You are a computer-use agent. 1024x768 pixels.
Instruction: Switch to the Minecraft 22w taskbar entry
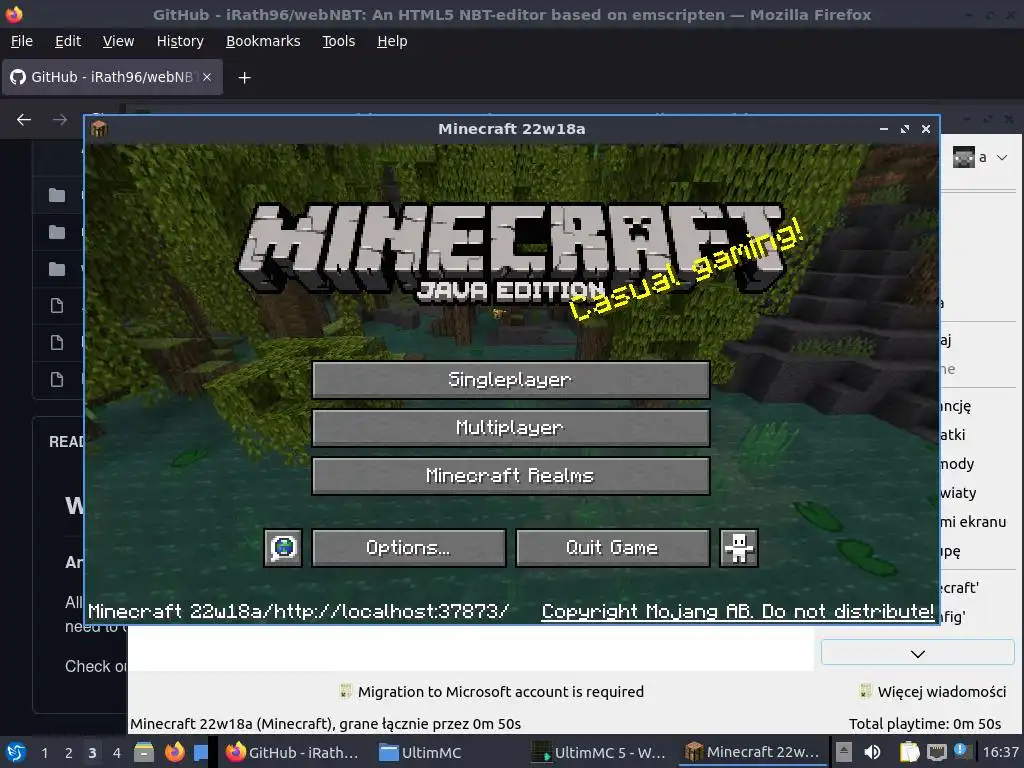click(752, 752)
